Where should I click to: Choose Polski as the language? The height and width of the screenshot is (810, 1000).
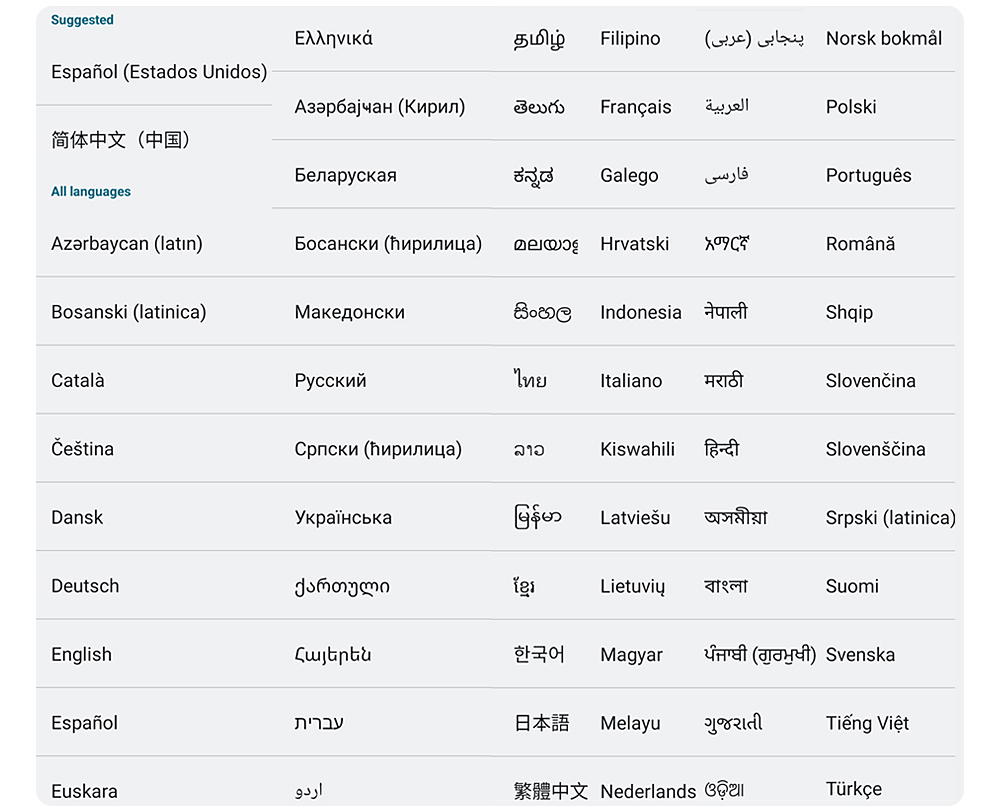click(851, 107)
